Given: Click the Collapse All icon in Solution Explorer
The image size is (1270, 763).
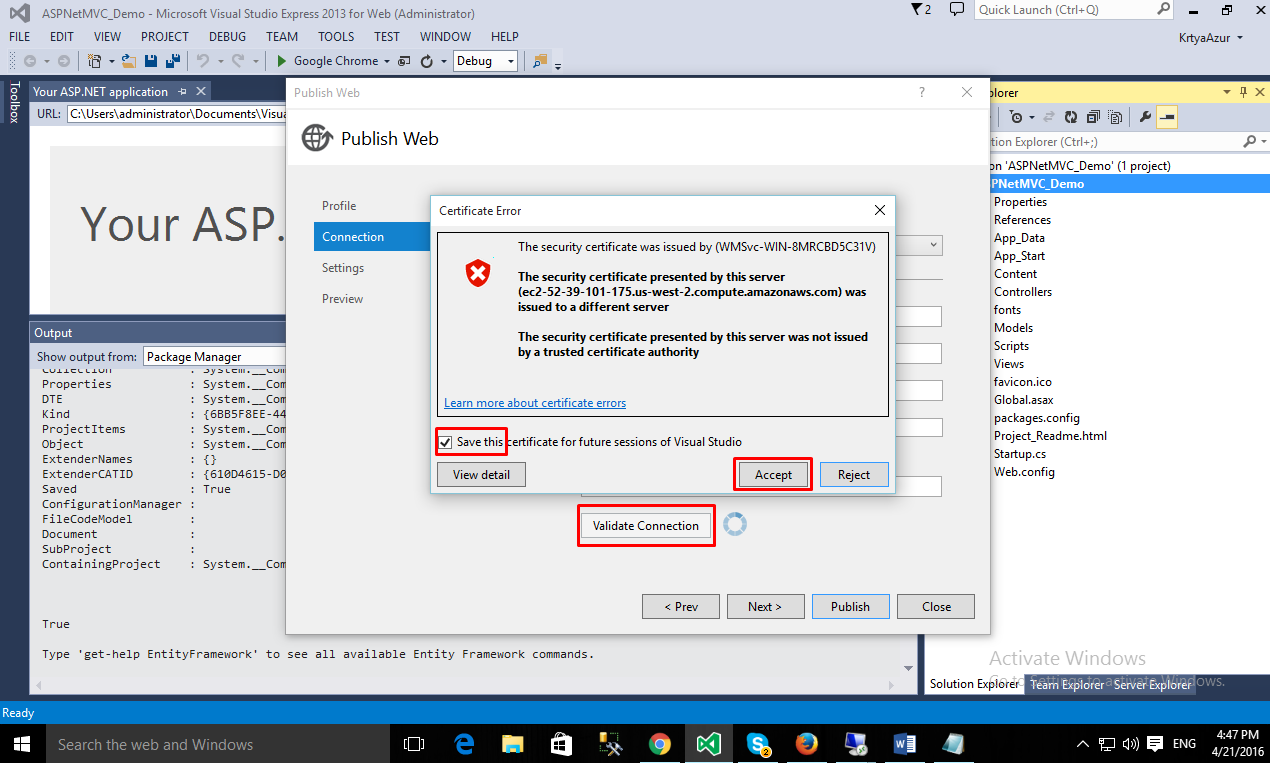Looking at the screenshot, I should (1093, 117).
